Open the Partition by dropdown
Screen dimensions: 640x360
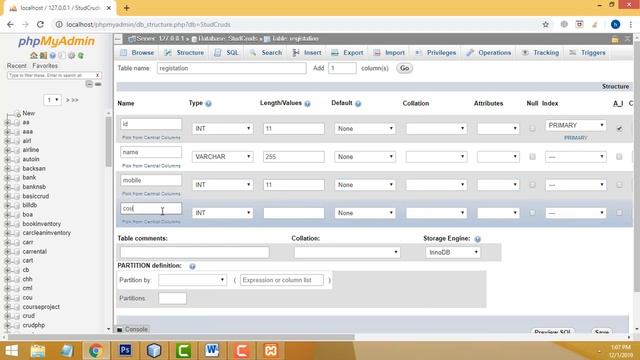click(x=192, y=280)
